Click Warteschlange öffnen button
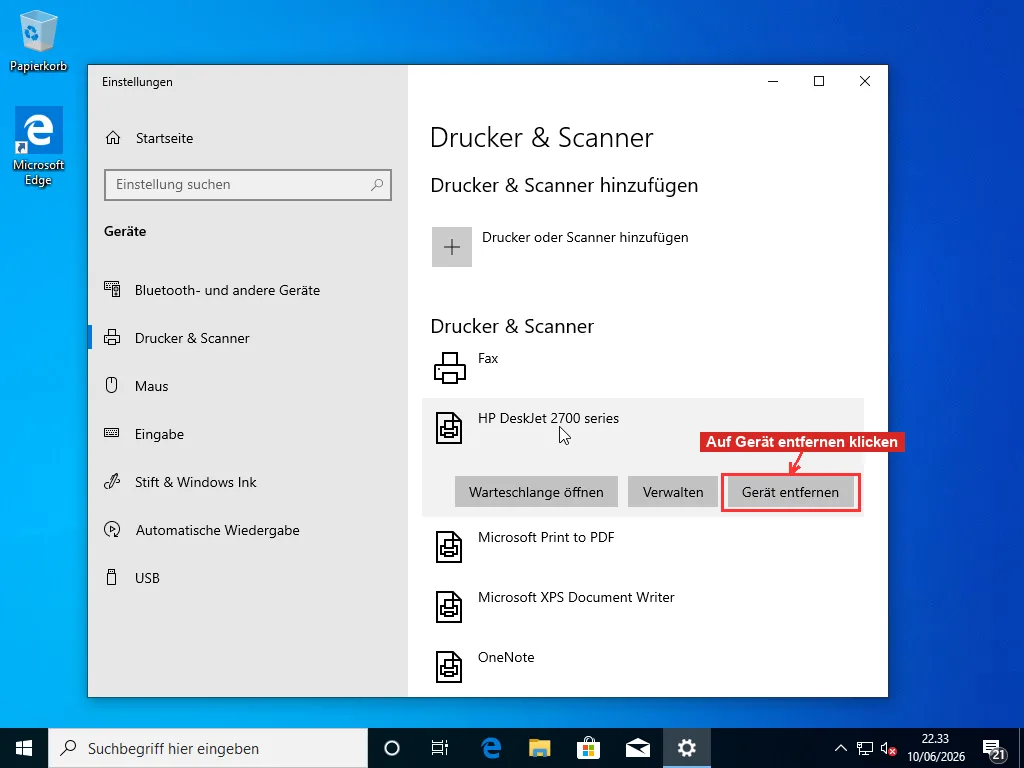This screenshot has height=768, width=1024. [536, 492]
